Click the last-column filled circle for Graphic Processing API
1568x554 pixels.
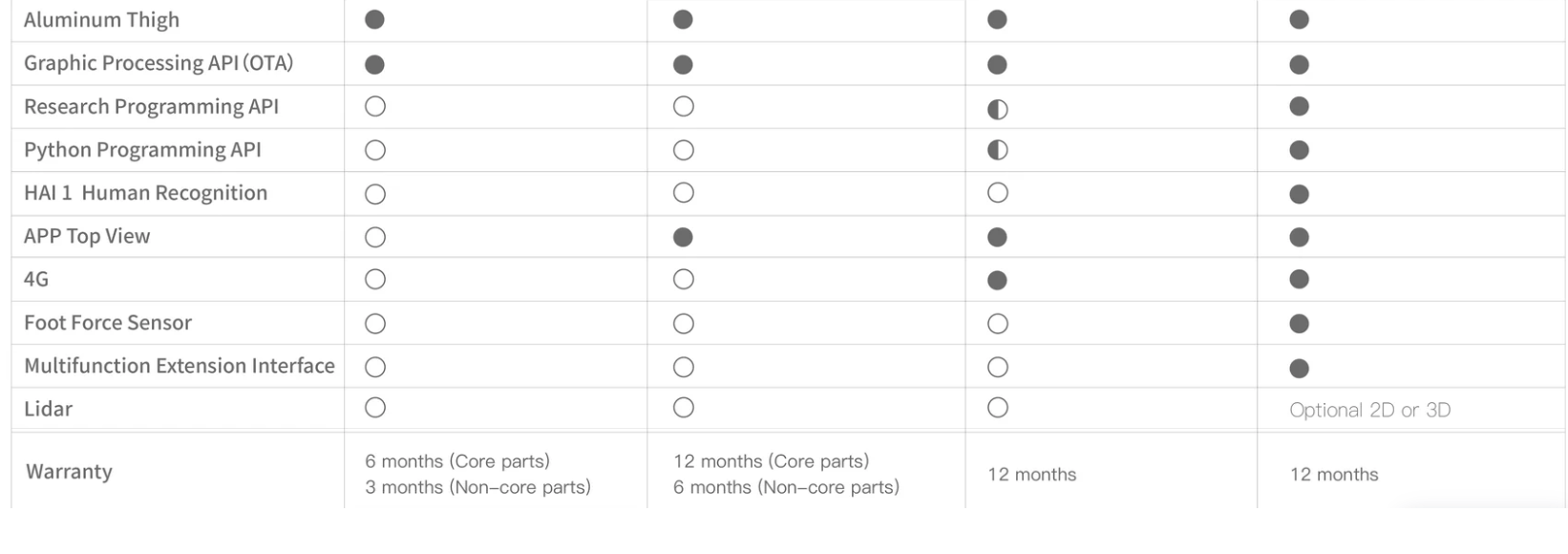[x=1299, y=65]
